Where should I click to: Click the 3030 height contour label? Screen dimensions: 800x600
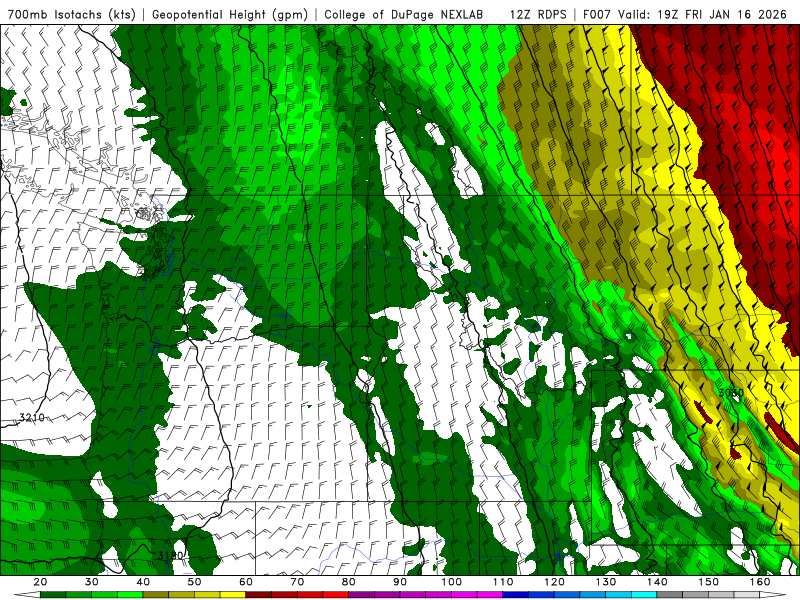click(x=731, y=393)
